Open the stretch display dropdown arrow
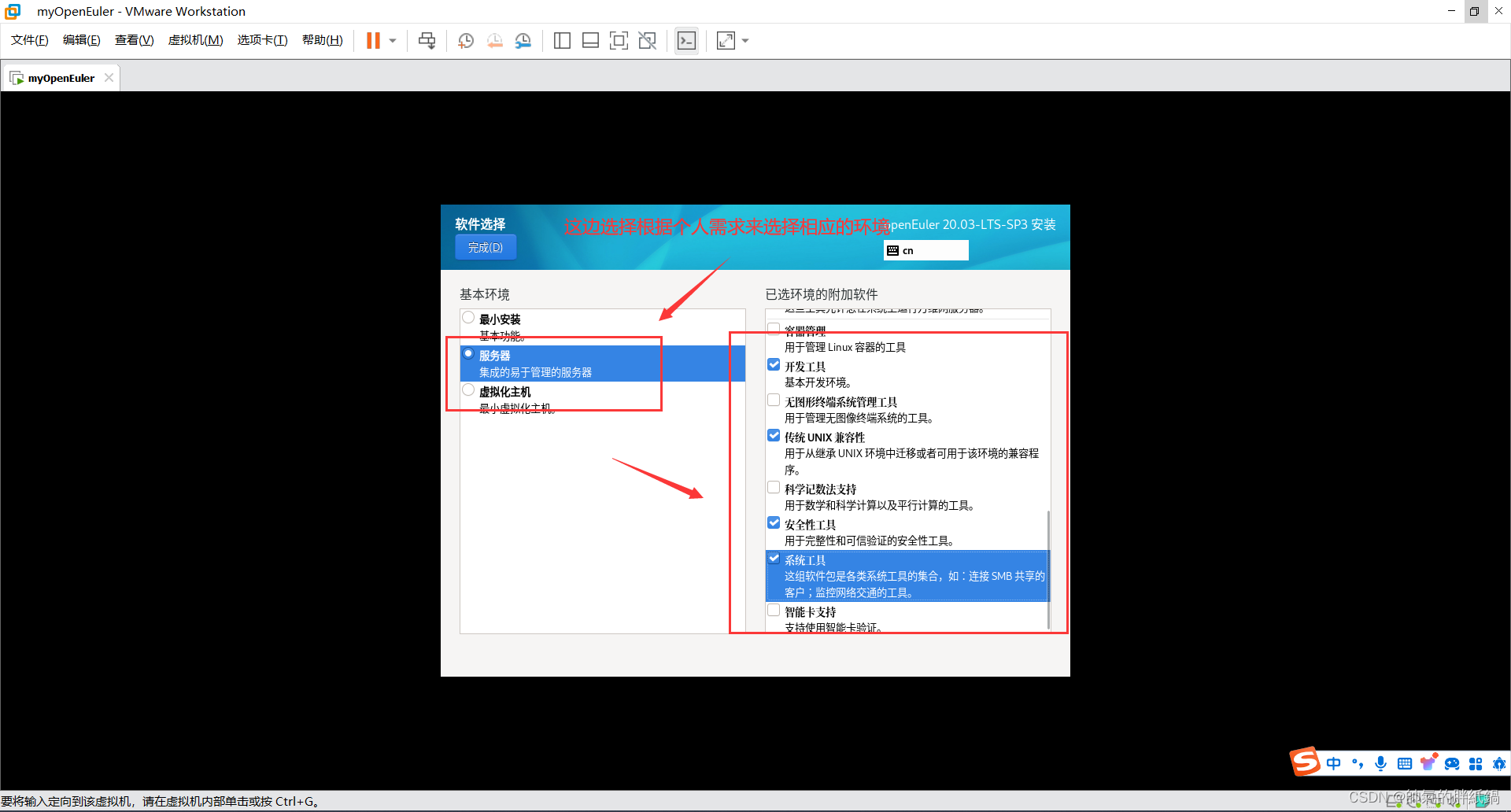1511x812 pixels. (x=745, y=41)
